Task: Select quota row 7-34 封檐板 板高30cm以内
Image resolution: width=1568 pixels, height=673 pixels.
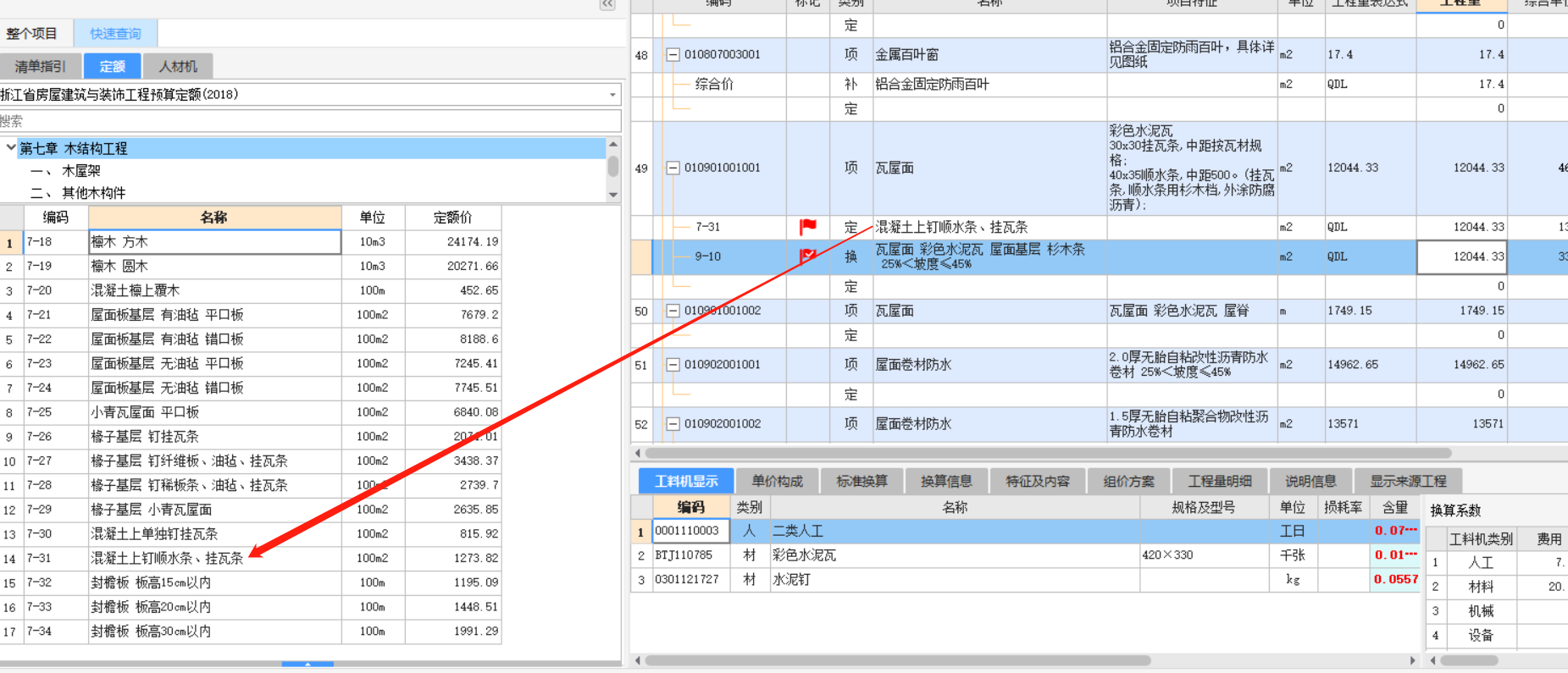Action: point(251,632)
